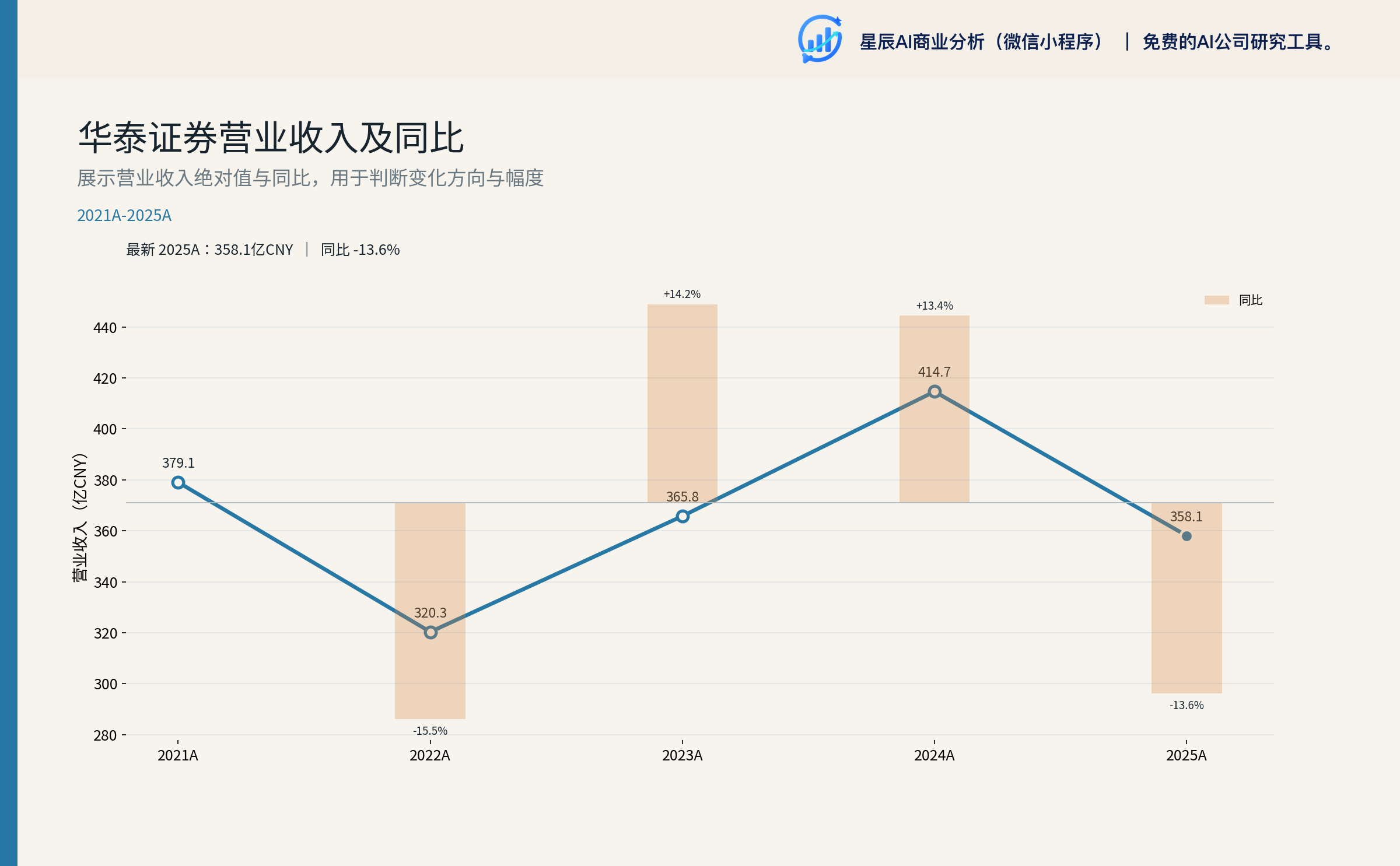Select the 2025A filled data point
Screen dimensions: 1400x866
point(1186,536)
